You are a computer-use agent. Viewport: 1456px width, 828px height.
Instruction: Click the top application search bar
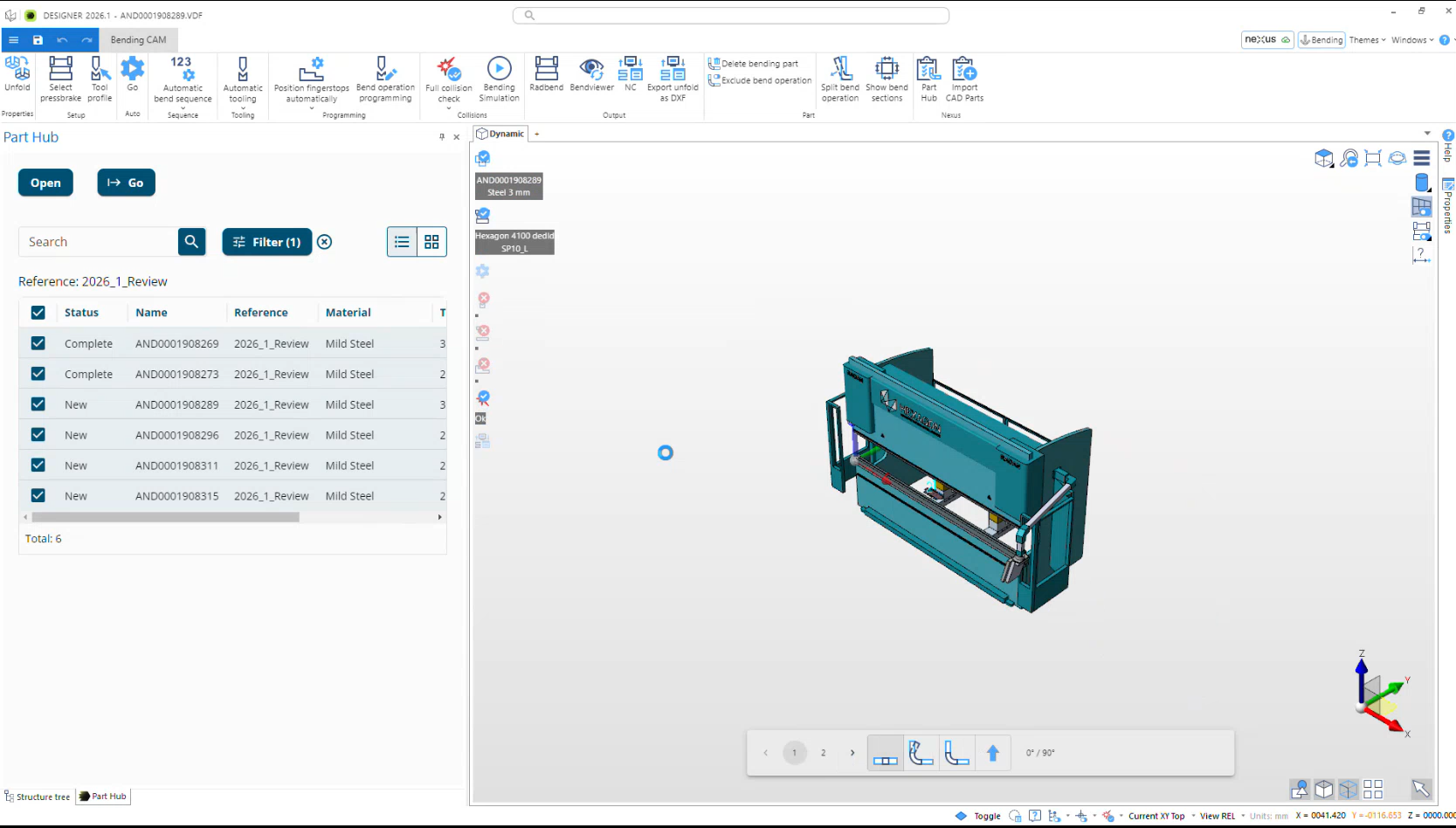730,15
